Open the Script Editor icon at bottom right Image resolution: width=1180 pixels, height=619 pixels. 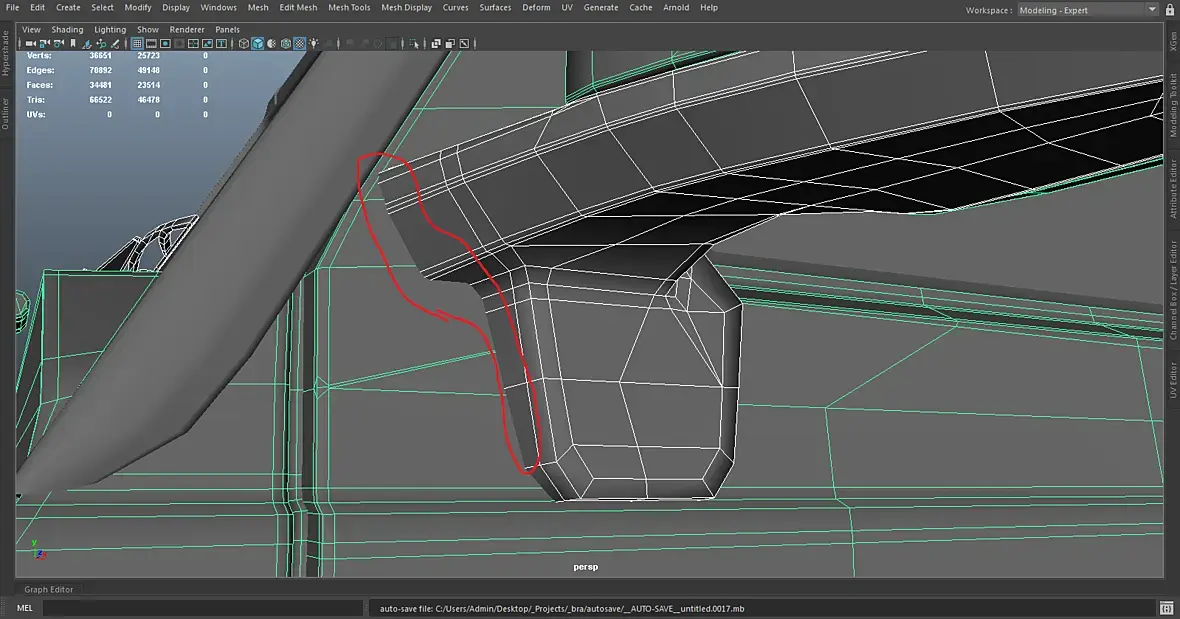[1166, 608]
